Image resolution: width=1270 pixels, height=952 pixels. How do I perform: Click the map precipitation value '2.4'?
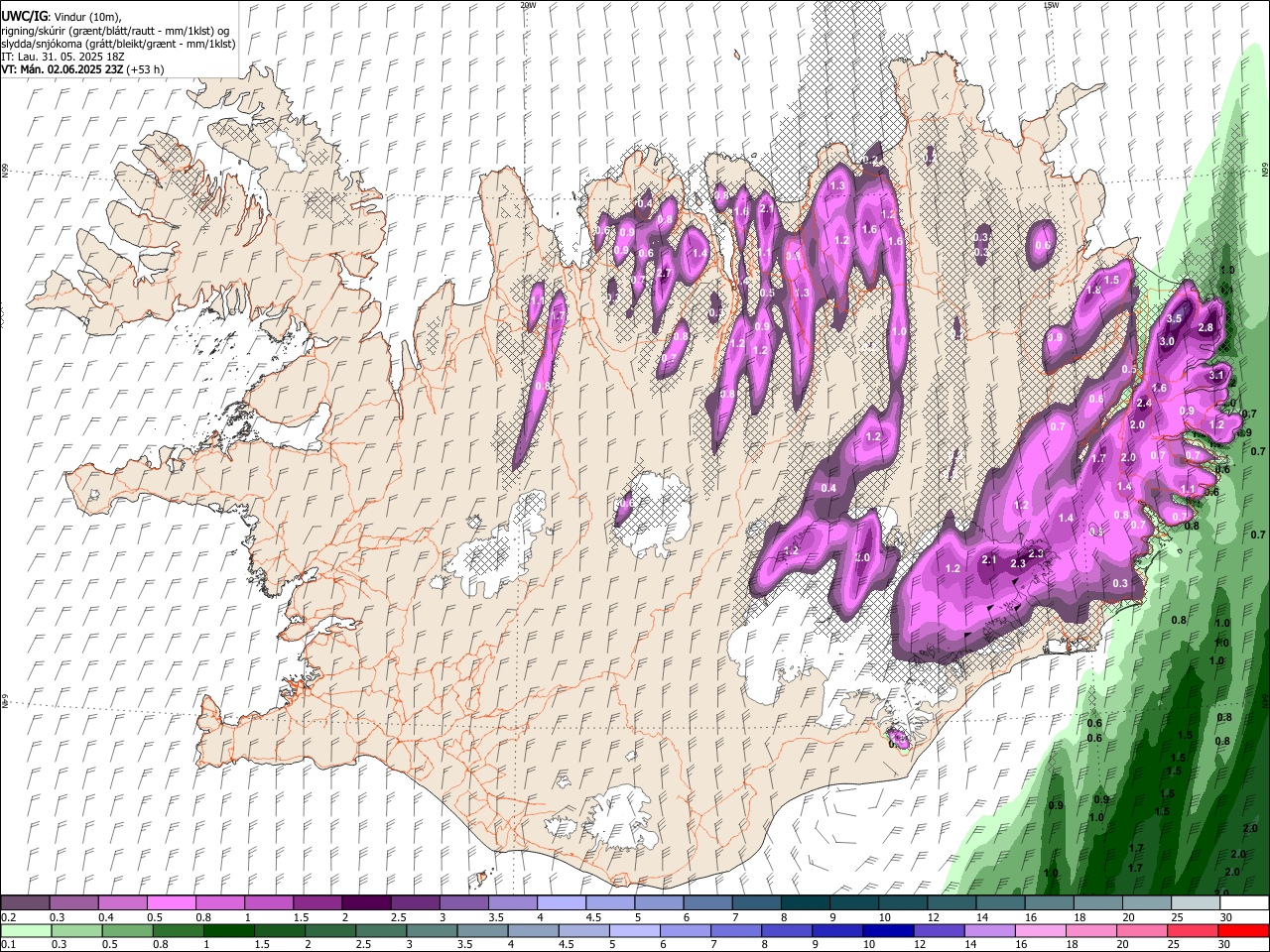pos(1144,404)
